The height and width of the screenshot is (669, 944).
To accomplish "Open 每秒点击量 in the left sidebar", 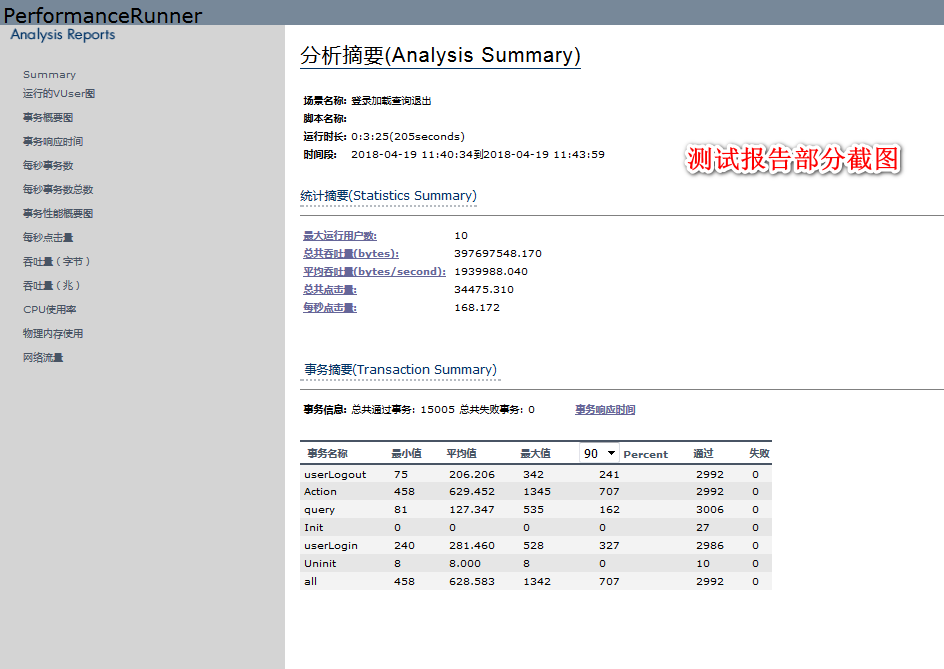I will [48, 238].
